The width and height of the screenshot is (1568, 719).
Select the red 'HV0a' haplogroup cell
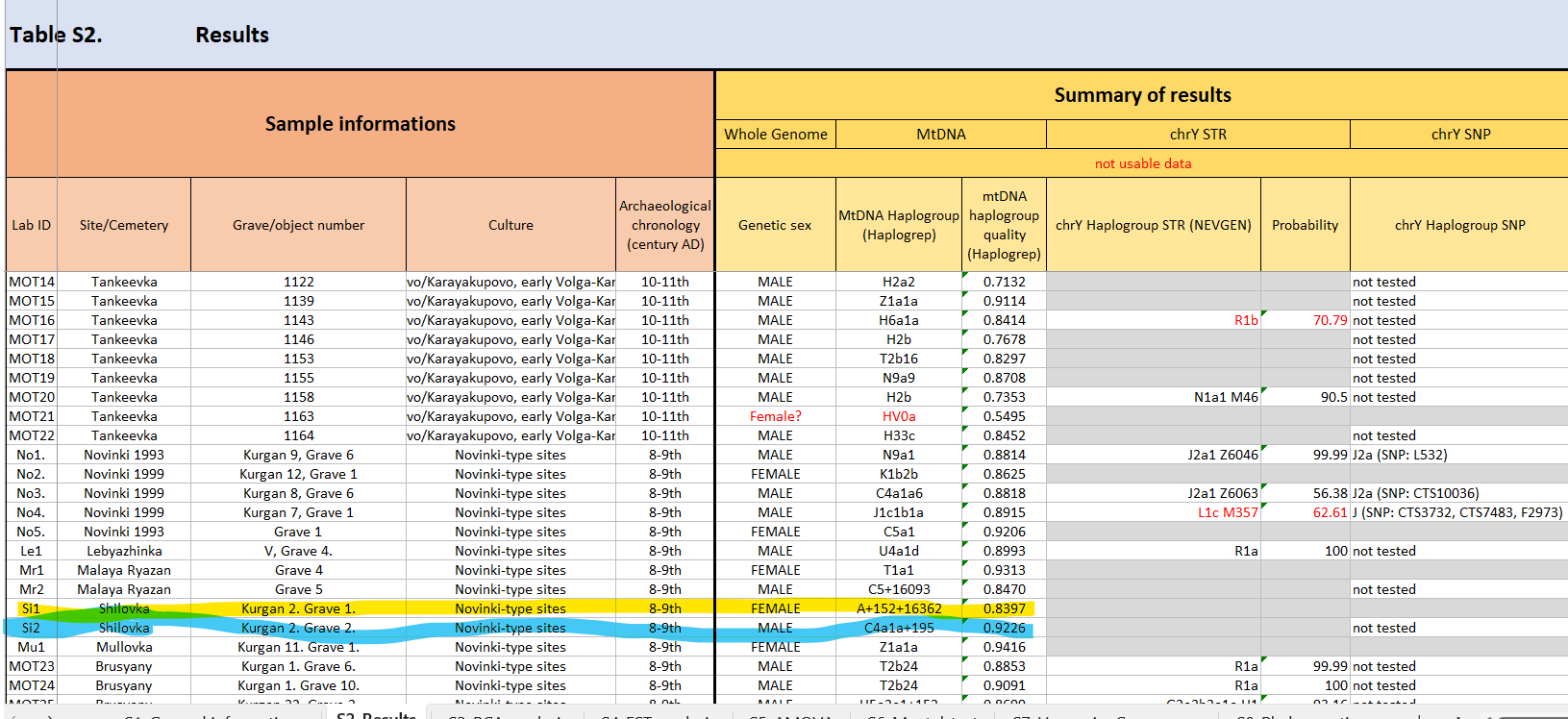pos(898,416)
